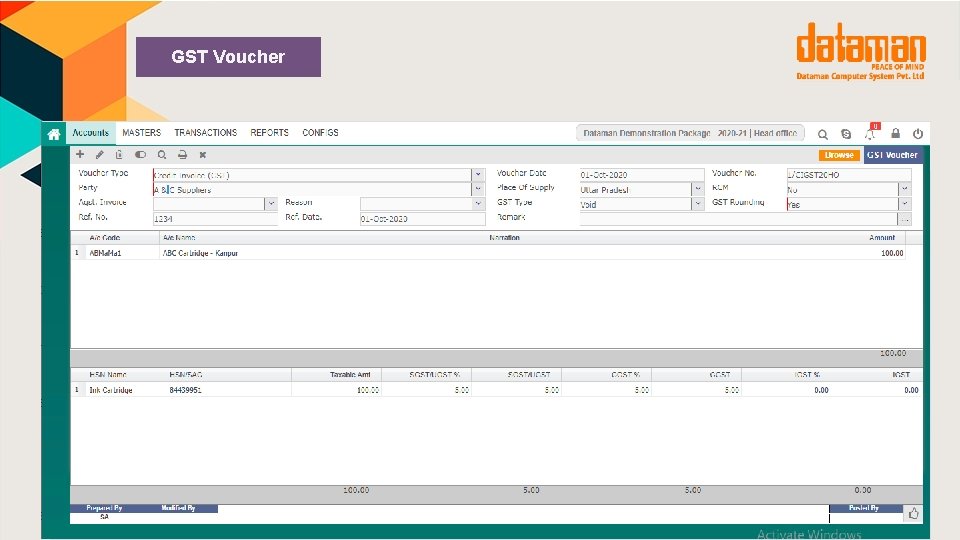Screen dimensions: 960x540
Task: Expand the GST Rounding dropdown
Action: (x=904, y=204)
